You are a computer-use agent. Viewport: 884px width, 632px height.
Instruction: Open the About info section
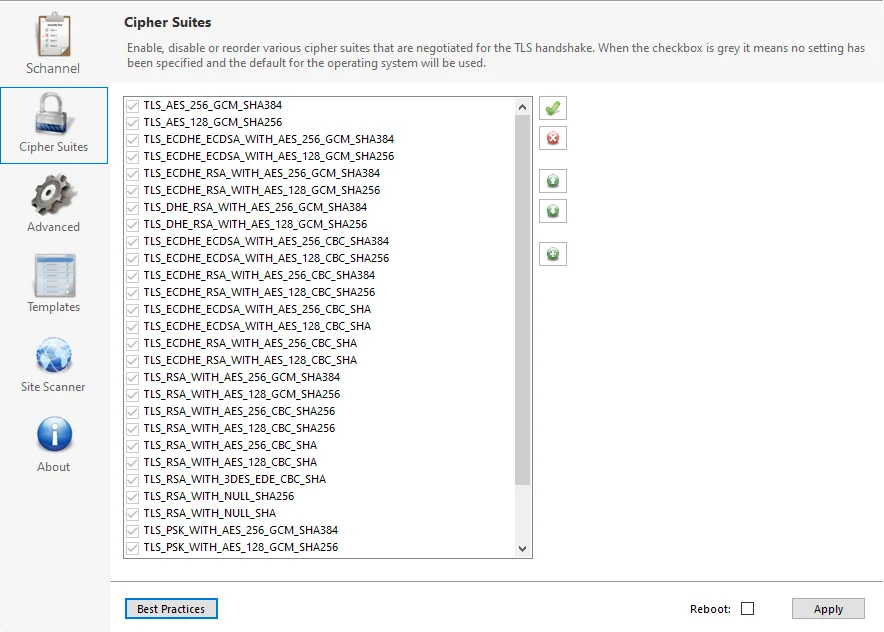click(x=54, y=444)
